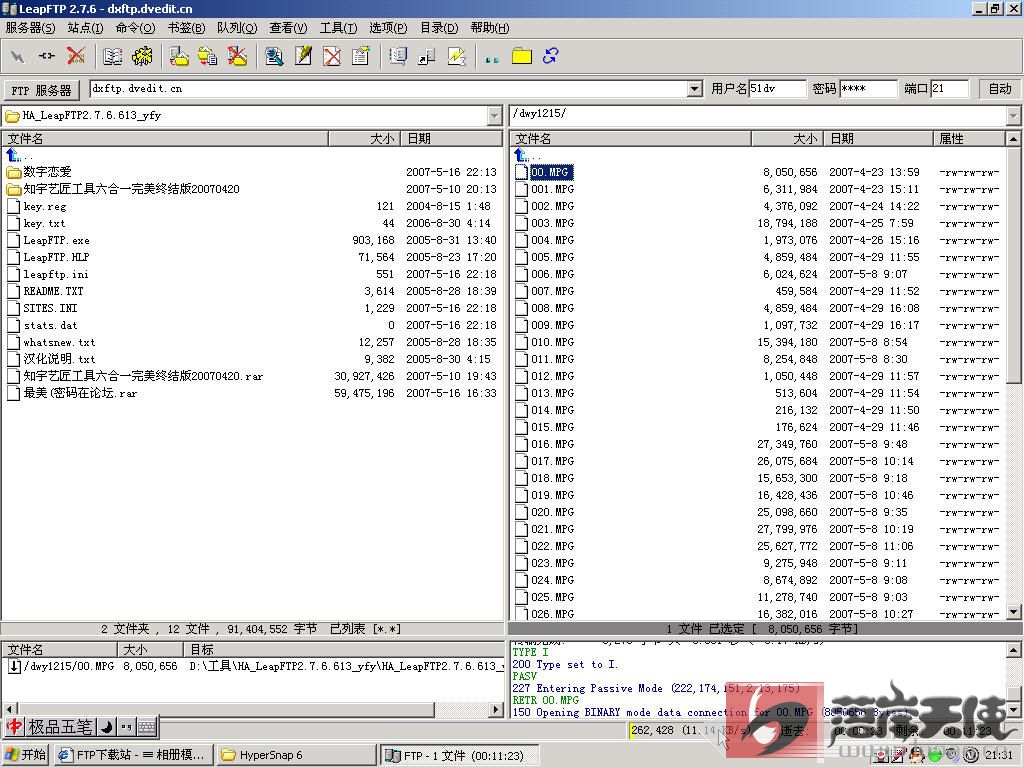Switch to FTP下载站 browser taskbar window
This screenshot has height=768, width=1024.
tap(133, 755)
